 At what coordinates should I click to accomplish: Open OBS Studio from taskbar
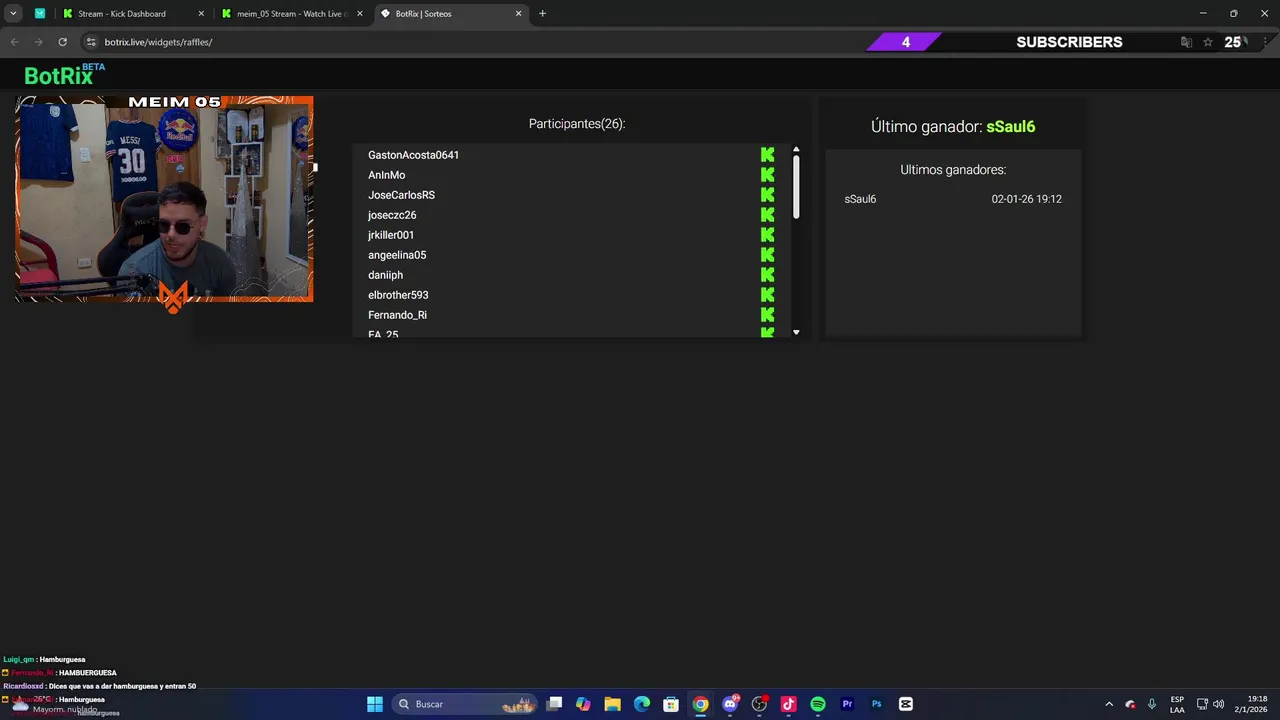[x=760, y=704]
